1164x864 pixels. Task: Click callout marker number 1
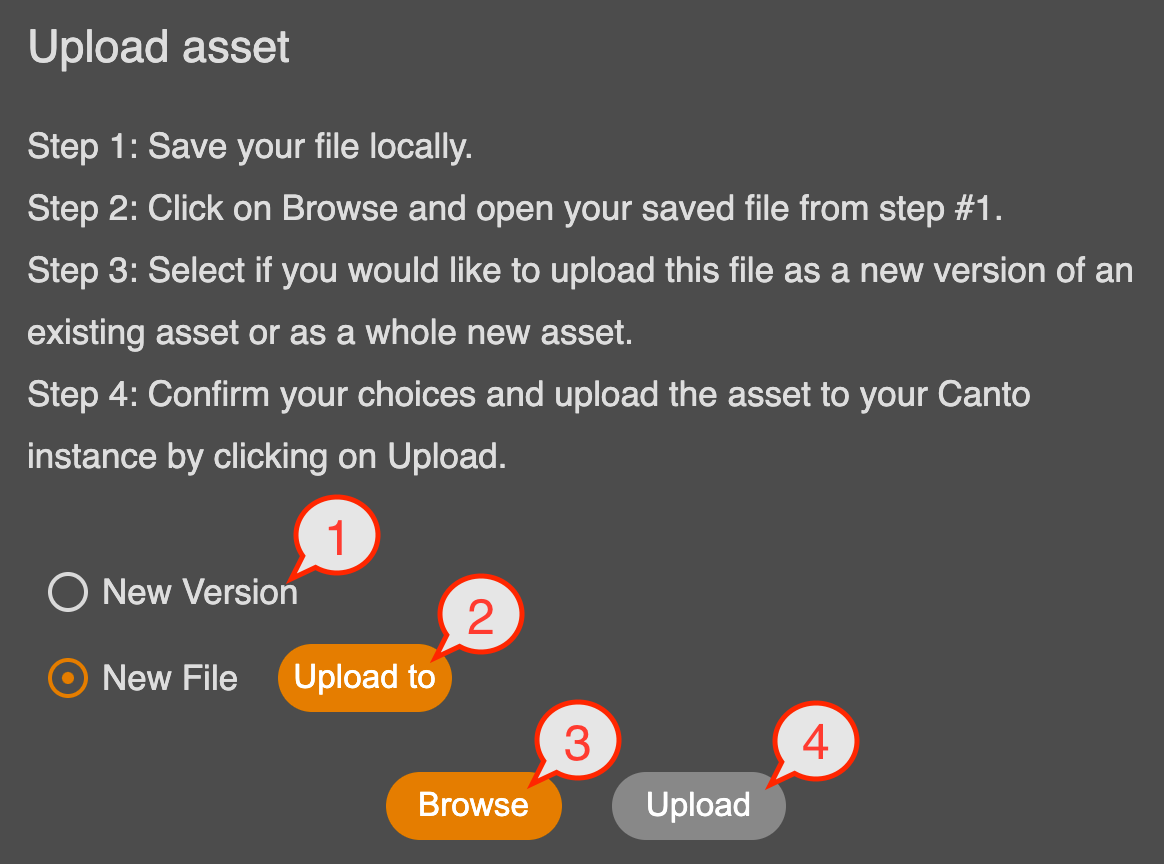pos(337,538)
